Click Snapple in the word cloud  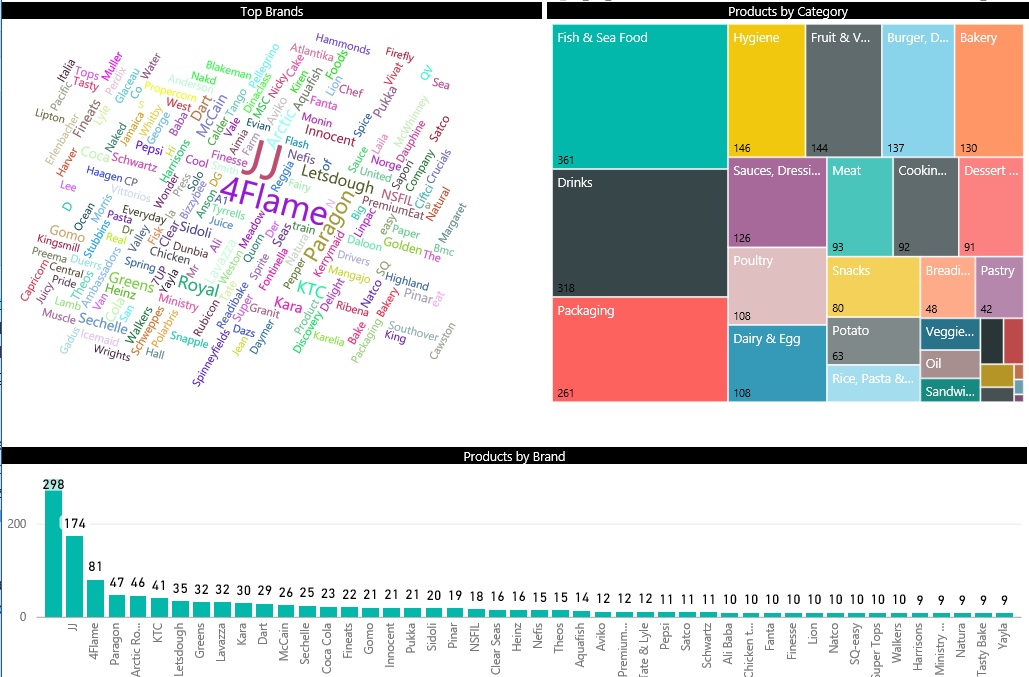tap(189, 338)
